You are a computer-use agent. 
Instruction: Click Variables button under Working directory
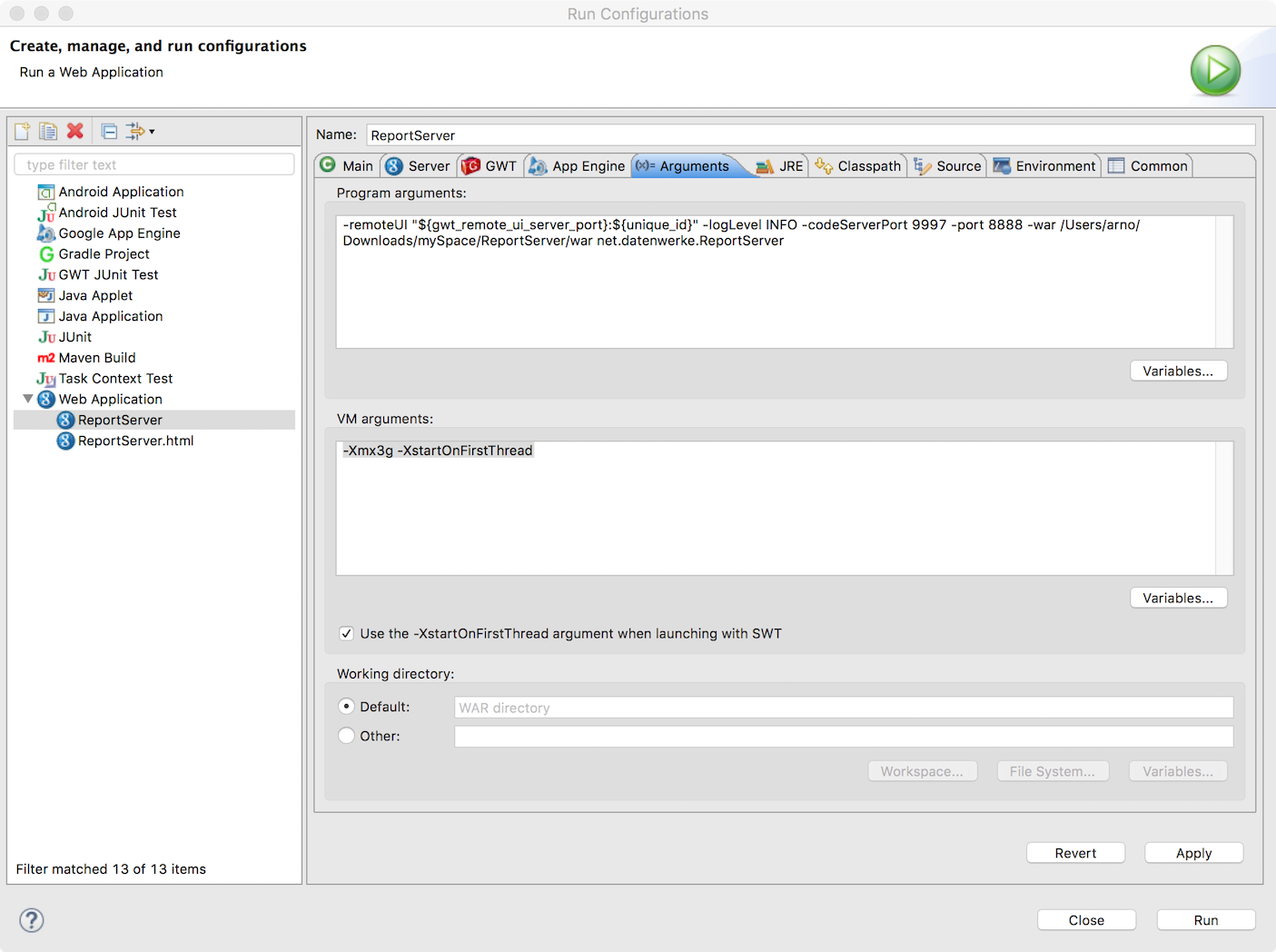point(1178,771)
